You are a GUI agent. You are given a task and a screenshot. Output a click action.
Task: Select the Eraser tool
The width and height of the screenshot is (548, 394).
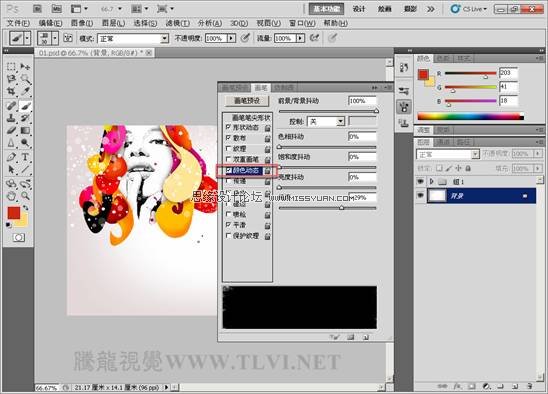(x=11, y=130)
